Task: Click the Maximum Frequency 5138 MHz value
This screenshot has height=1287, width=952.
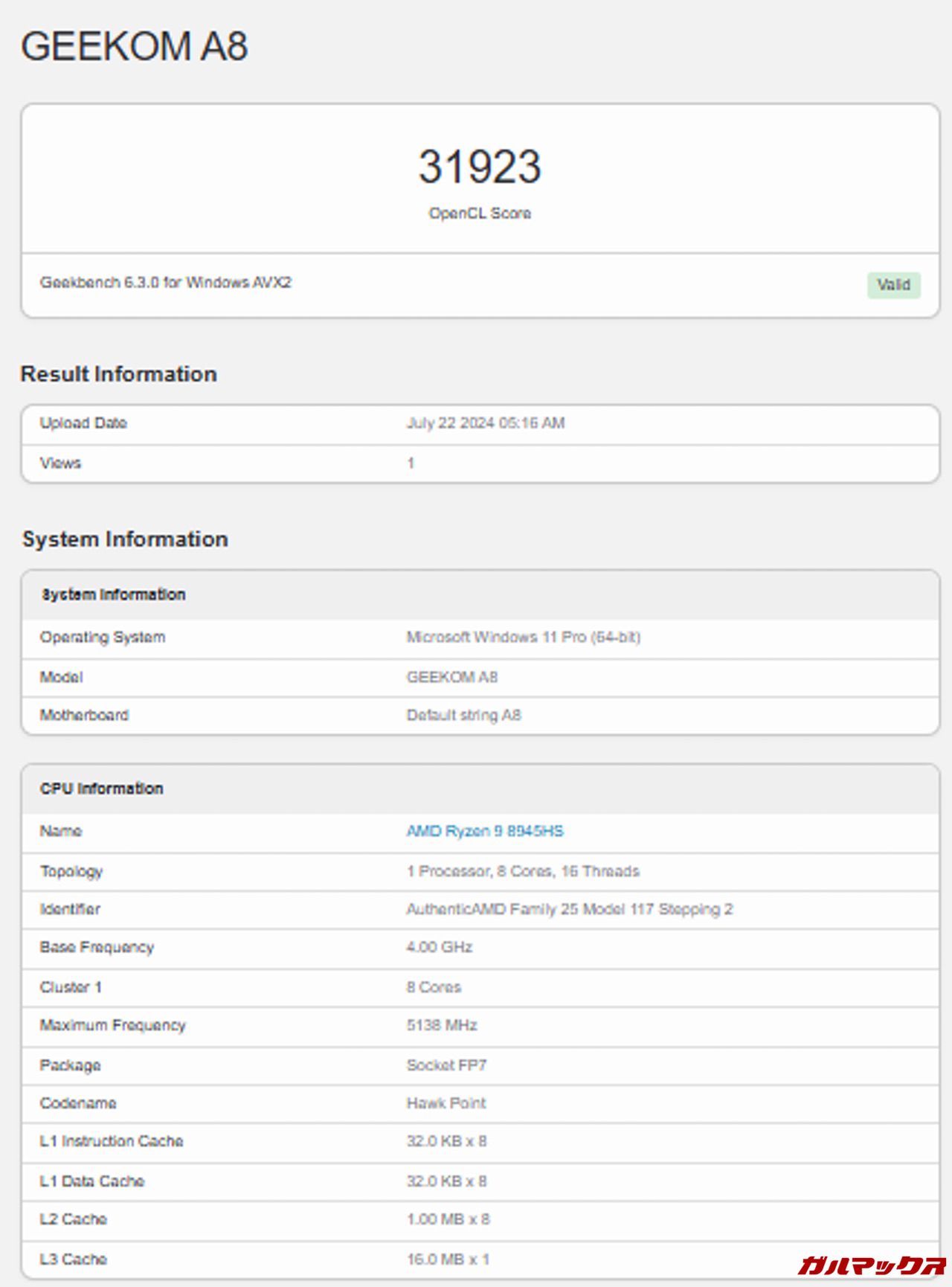Action: coord(441,1025)
